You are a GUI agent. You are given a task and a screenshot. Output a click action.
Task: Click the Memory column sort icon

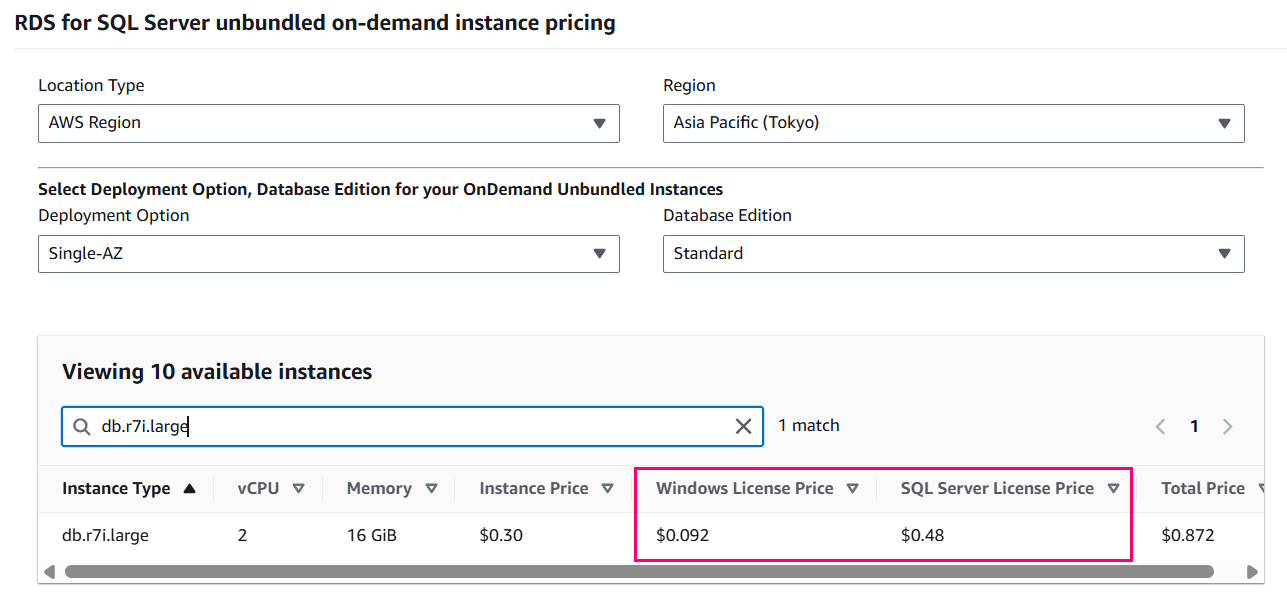(x=431, y=488)
